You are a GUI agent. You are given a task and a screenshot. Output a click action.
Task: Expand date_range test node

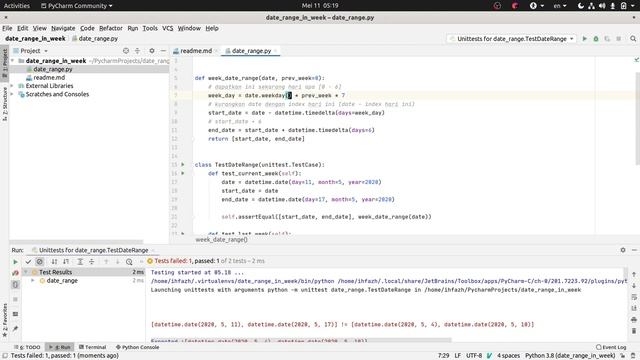pos(33,280)
